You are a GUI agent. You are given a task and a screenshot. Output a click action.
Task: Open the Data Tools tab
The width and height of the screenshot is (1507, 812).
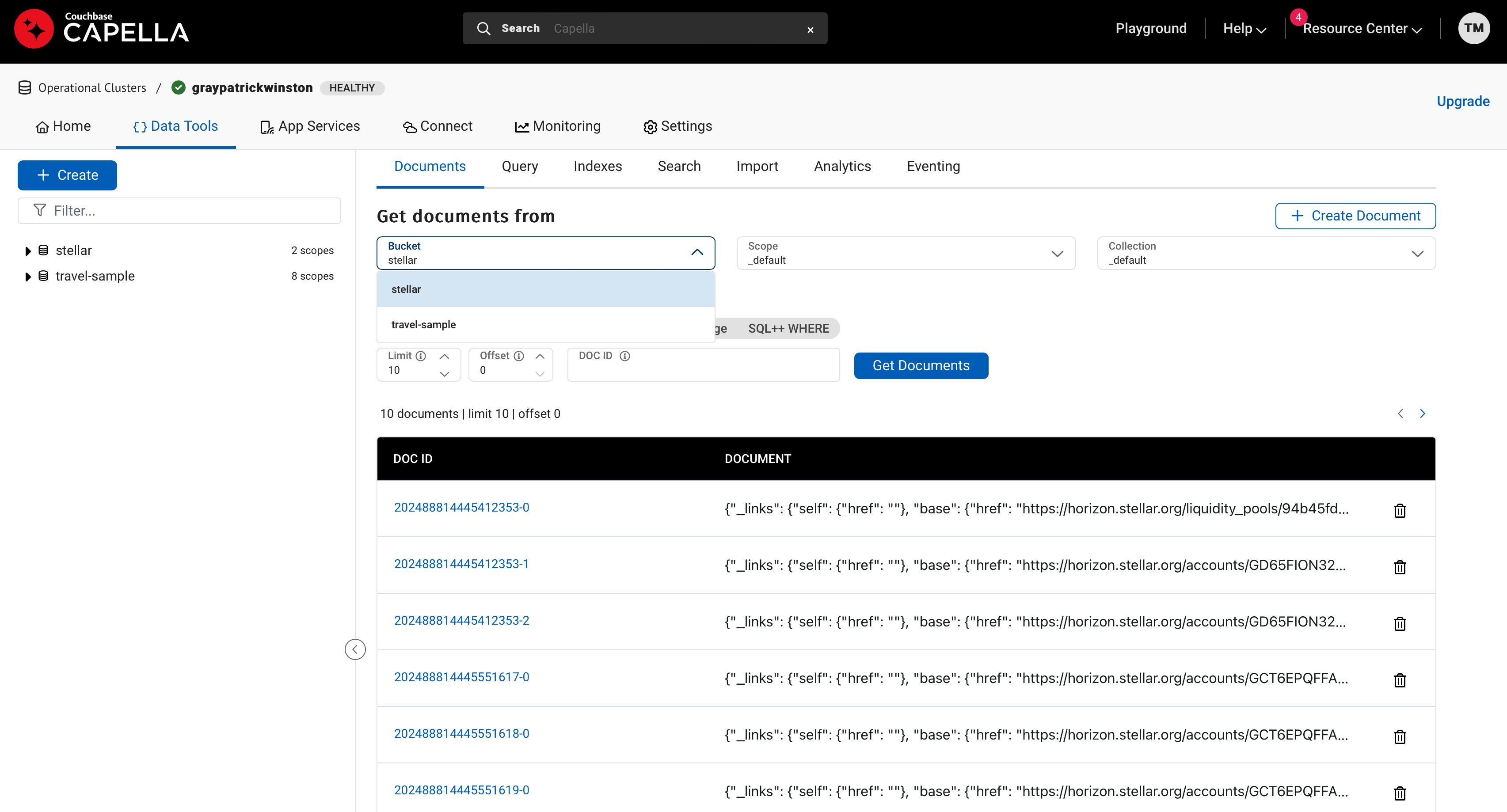(x=175, y=126)
